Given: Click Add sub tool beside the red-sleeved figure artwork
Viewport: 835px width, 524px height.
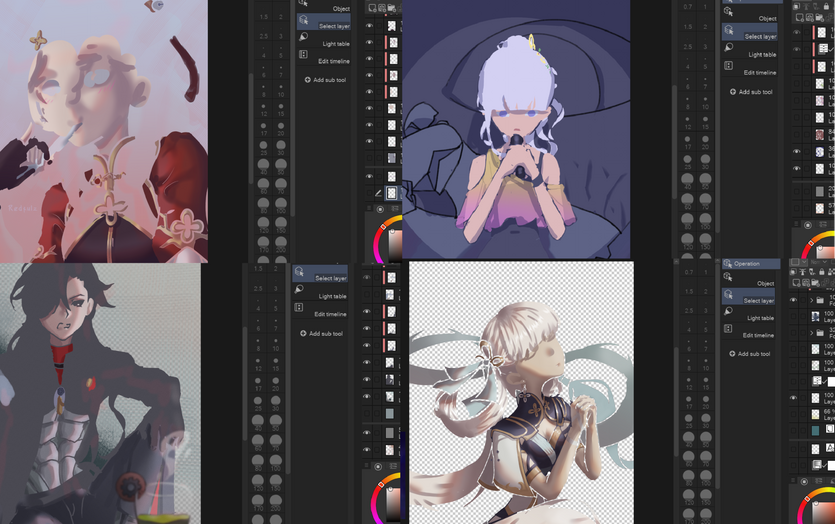Looking at the screenshot, I should 329,80.
